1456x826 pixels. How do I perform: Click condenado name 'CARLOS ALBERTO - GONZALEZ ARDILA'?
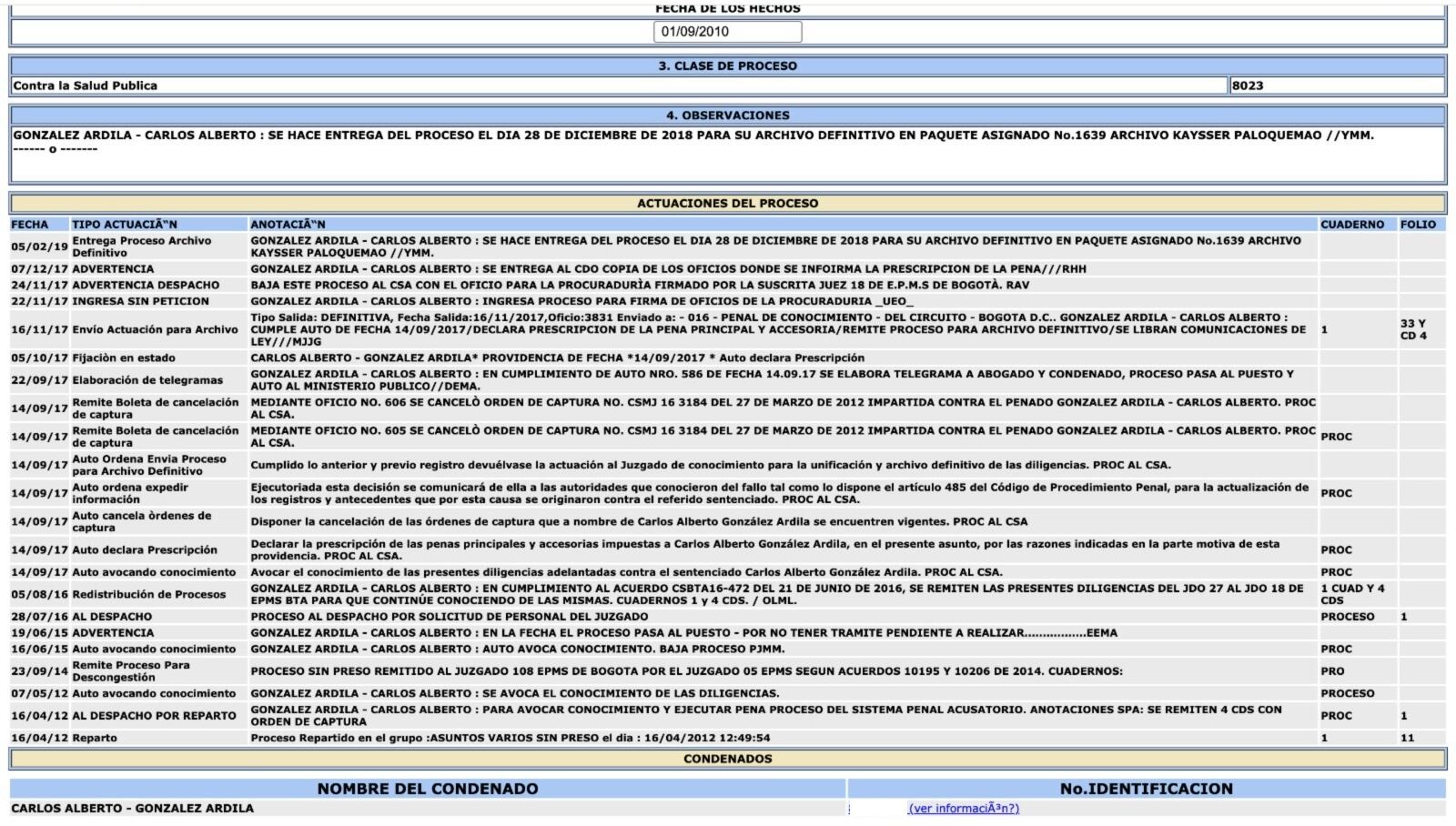(x=133, y=808)
